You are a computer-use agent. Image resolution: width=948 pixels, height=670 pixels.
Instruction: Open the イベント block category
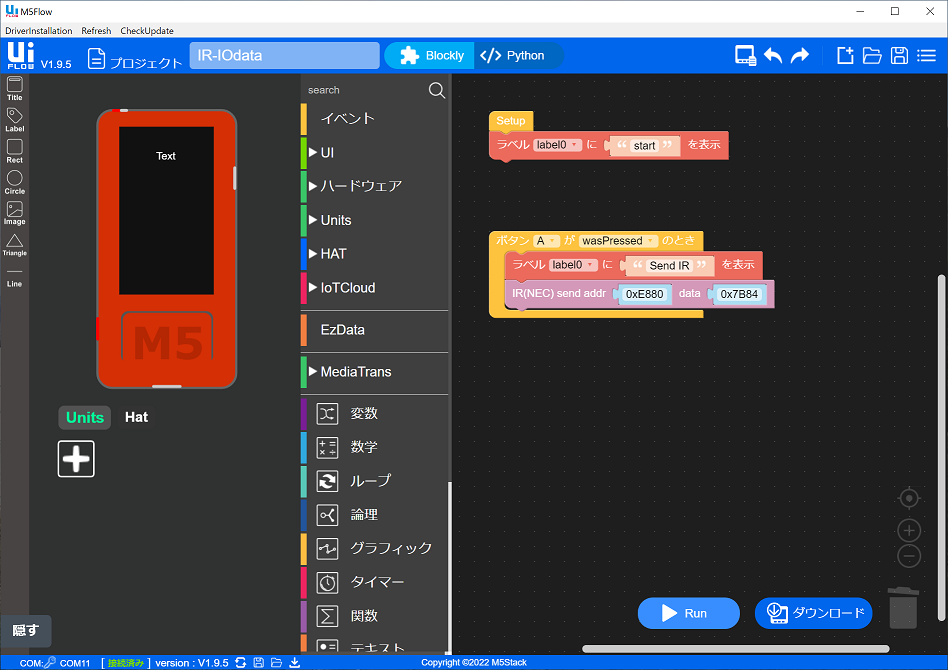[x=375, y=119]
